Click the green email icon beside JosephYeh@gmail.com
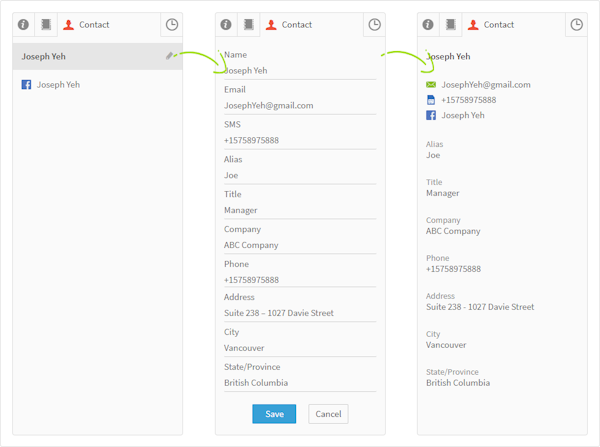The width and height of the screenshot is (600, 447). click(431, 85)
